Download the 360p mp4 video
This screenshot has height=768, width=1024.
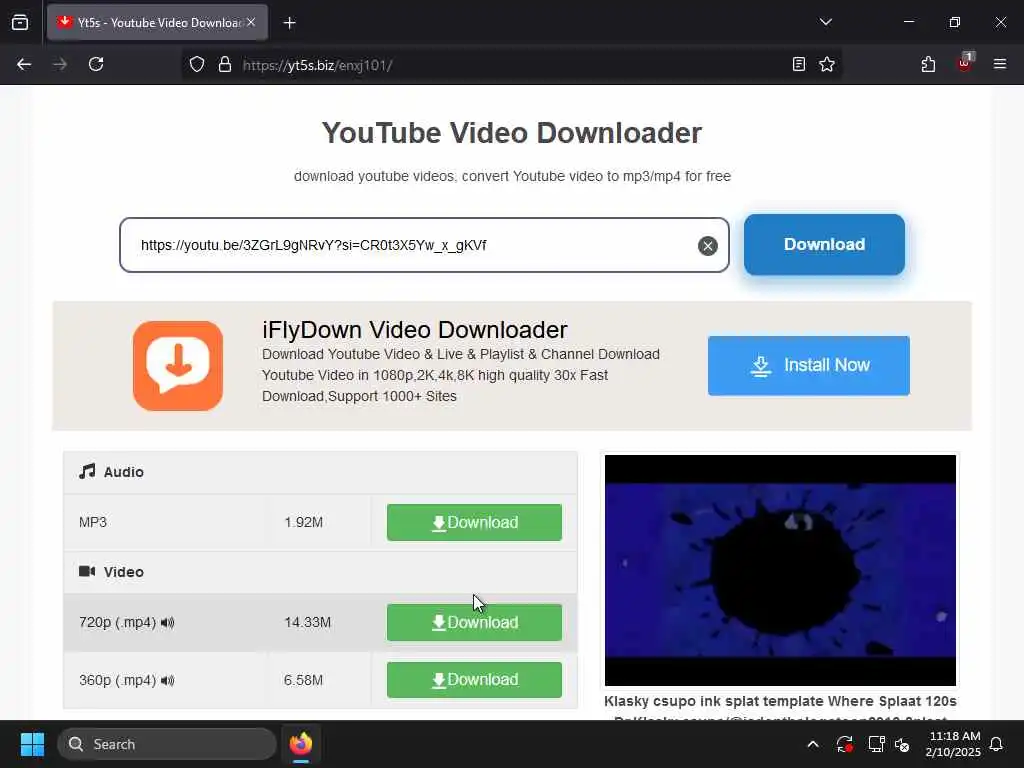coord(474,680)
